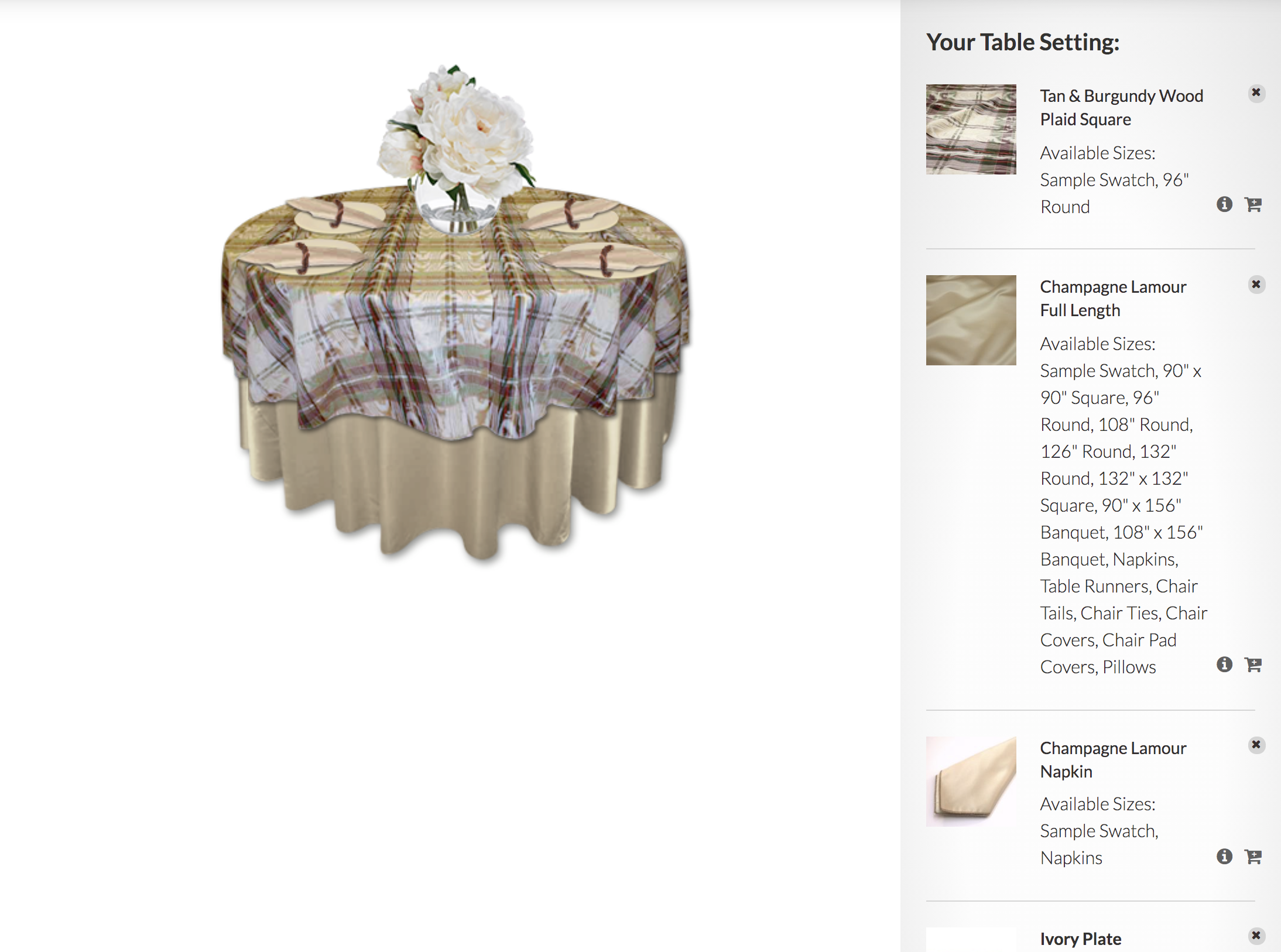Open Champagne Lamour Napkin thumbnail
Viewport: 1281px width, 952px height.
click(x=971, y=782)
